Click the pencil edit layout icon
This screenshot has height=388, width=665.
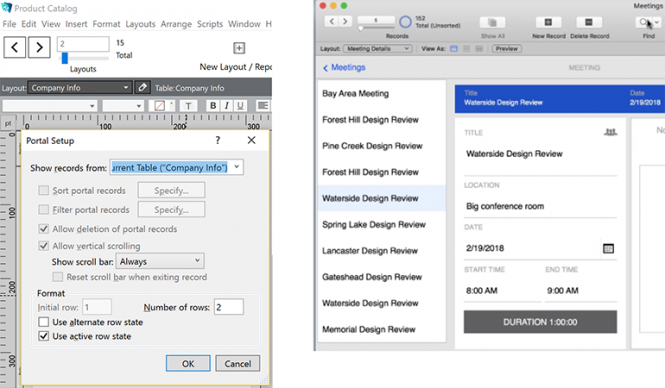point(142,87)
